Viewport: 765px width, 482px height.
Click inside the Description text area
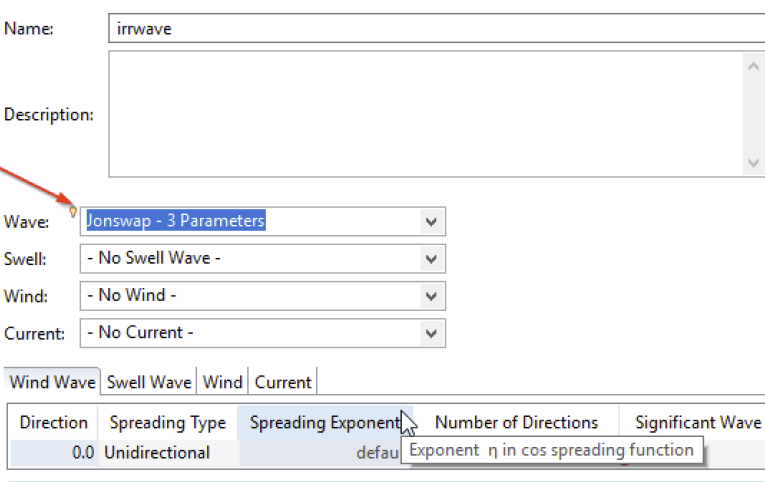point(425,114)
